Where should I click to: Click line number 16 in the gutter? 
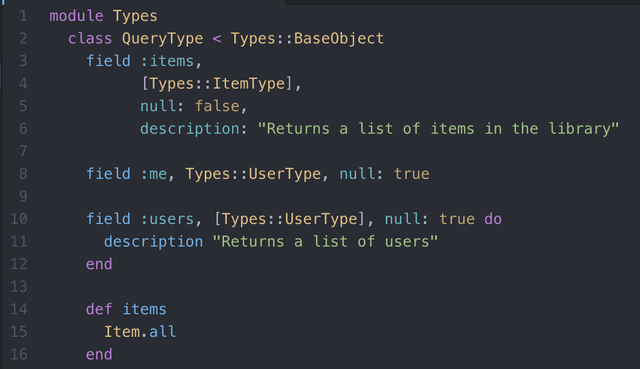pyautogui.click(x=19, y=354)
